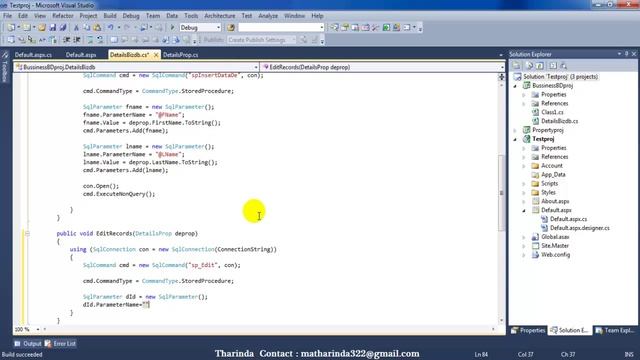This screenshot has height=360, width=640.
Task: Open the Error List panel button
Action: click(x=60, y=344)
